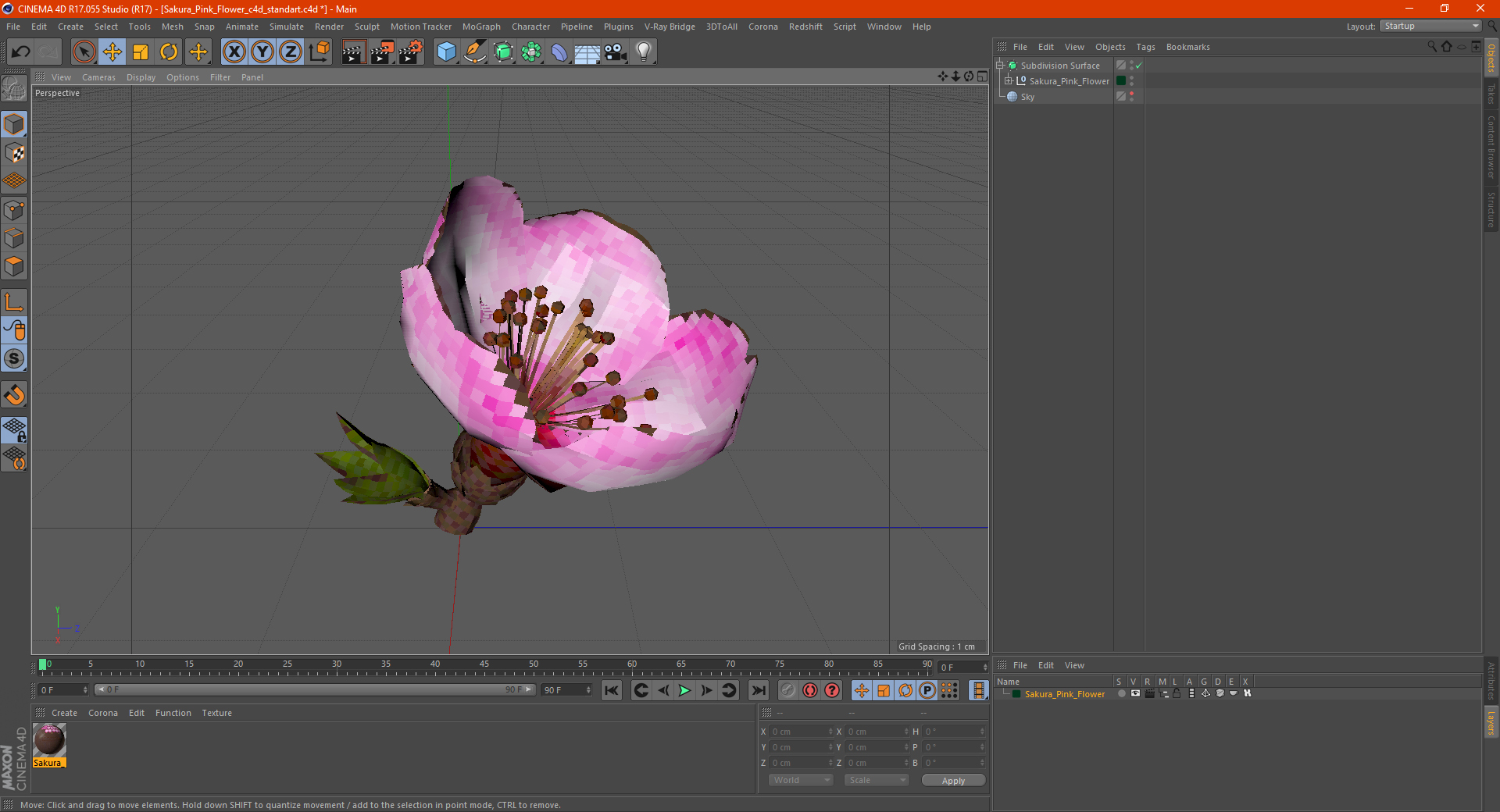Screen dimensions: 1500x812
Task: Toggle Sky object visibility dots
Action: (1131, 96)
